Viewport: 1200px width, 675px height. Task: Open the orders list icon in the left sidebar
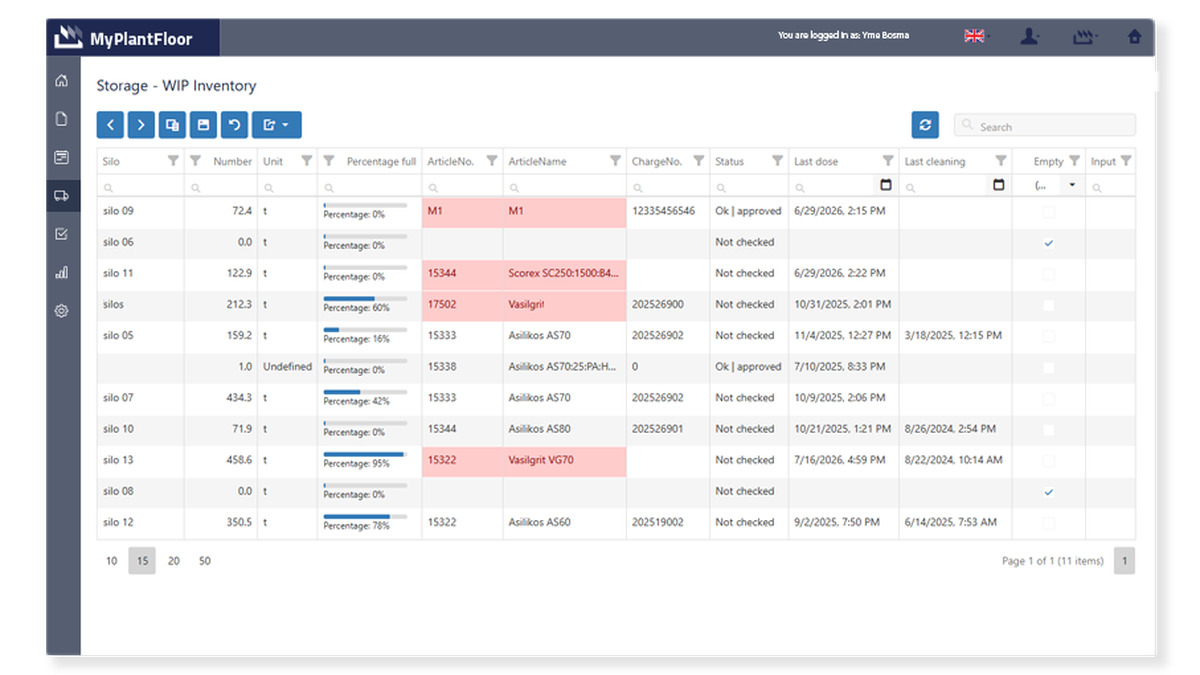coord(62,157)
